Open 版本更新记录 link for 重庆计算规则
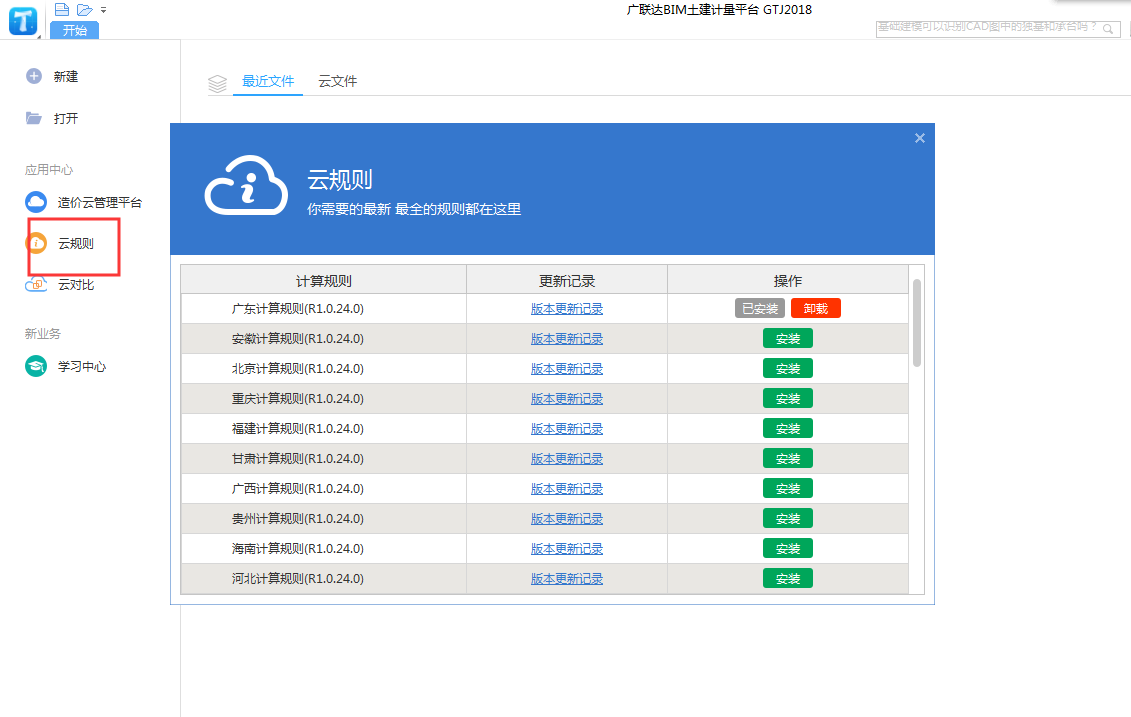This screenshot has width=1131, height=717. (567, 398)
